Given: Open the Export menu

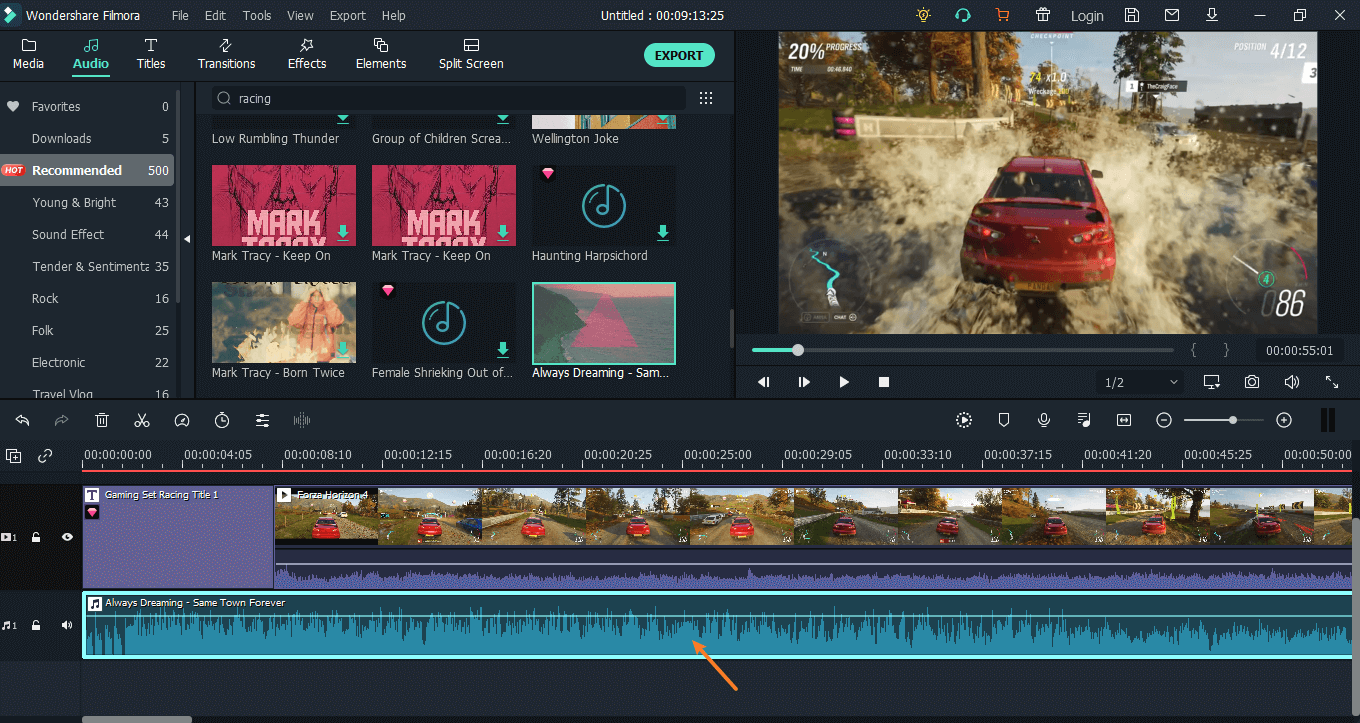Looking at the screenshot, I should pyautogui.click(x=348, y=15).
